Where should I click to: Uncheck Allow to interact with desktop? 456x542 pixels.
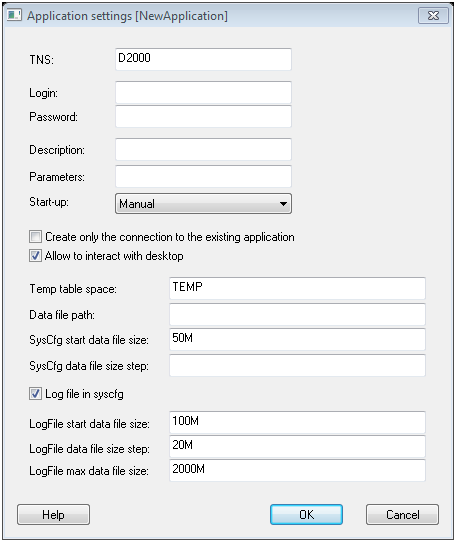point(35,256)
